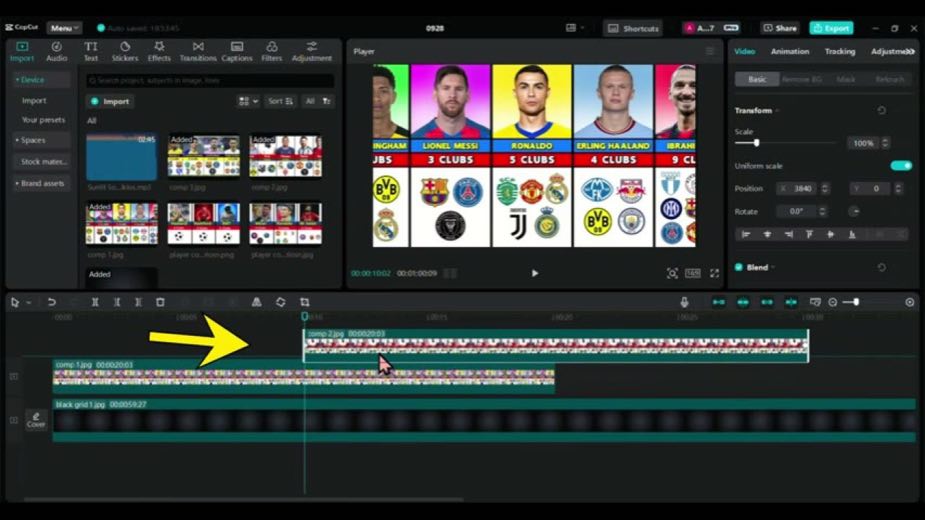Click the timeline zoom-to-fit circle icon at far right
The width and height of the screenshot is (925, 520).
click(910, 302)
